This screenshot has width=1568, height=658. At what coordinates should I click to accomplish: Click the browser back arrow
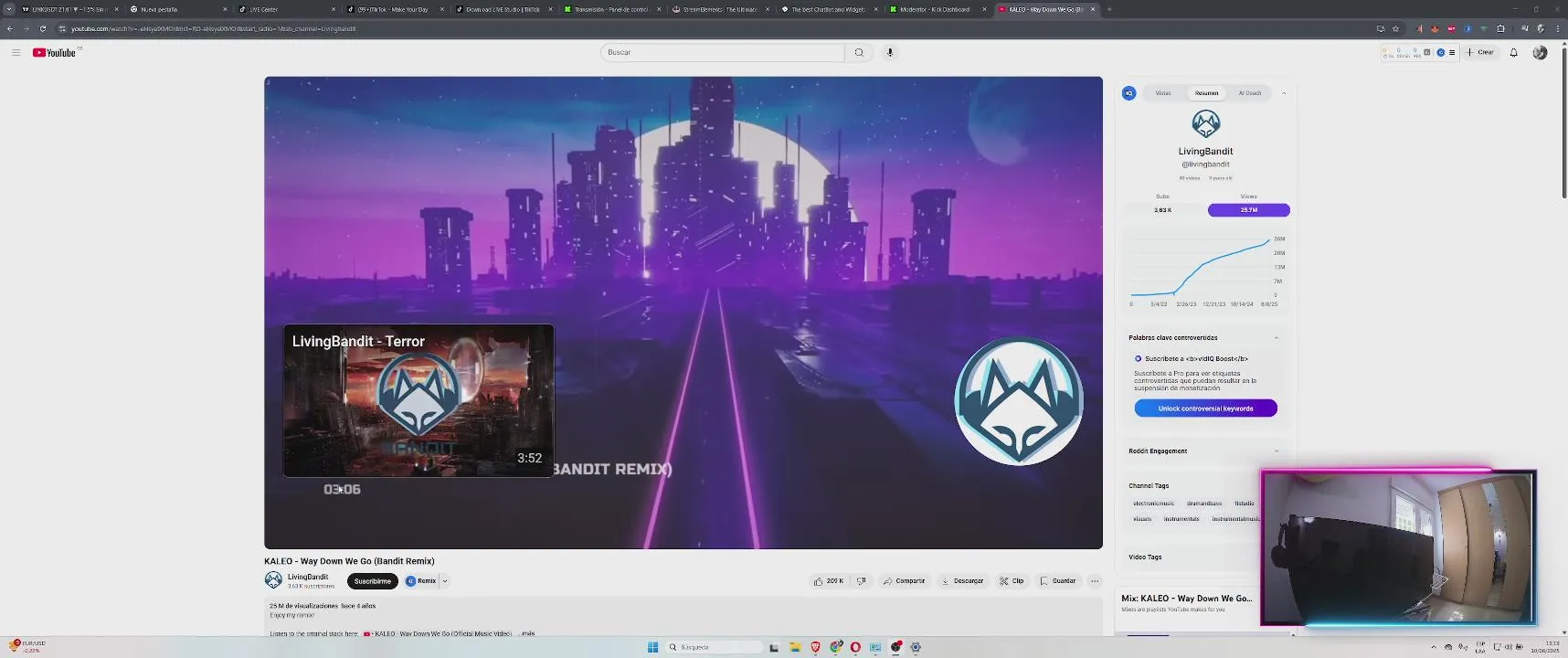tap(10, 28)
